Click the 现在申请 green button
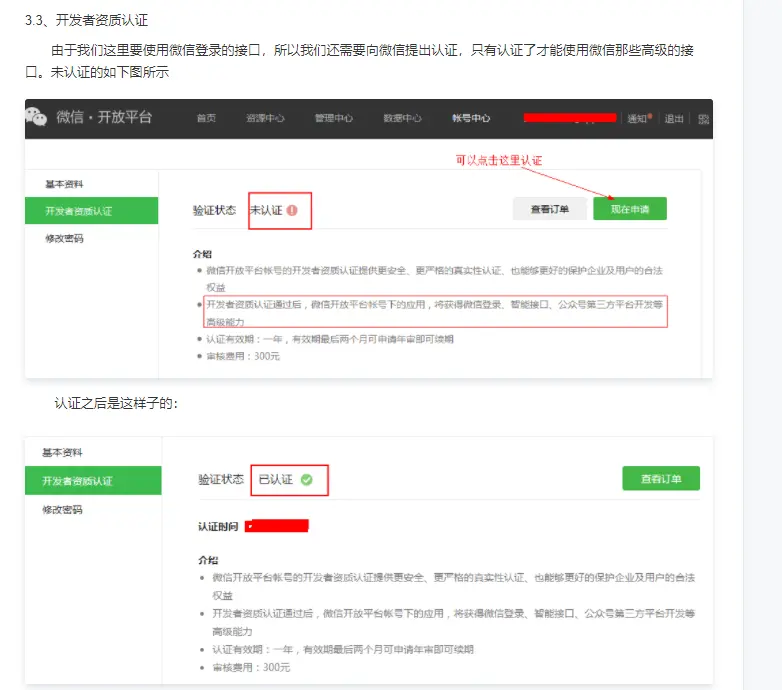782x690 pixels. tap(630, 209)
